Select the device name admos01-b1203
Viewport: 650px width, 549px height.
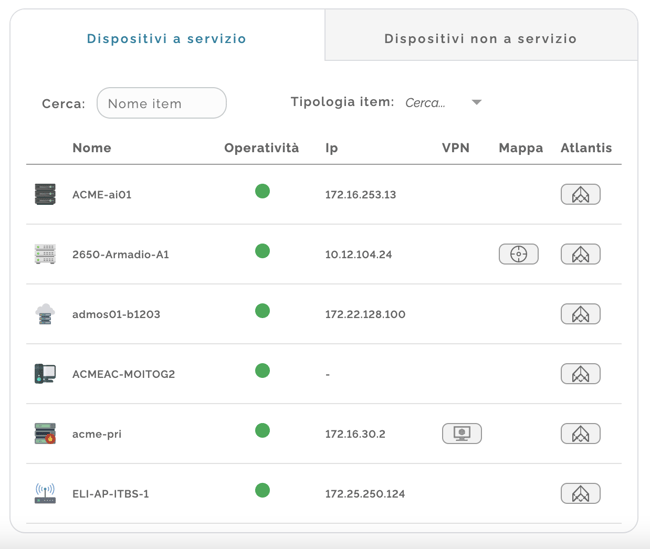116,314
